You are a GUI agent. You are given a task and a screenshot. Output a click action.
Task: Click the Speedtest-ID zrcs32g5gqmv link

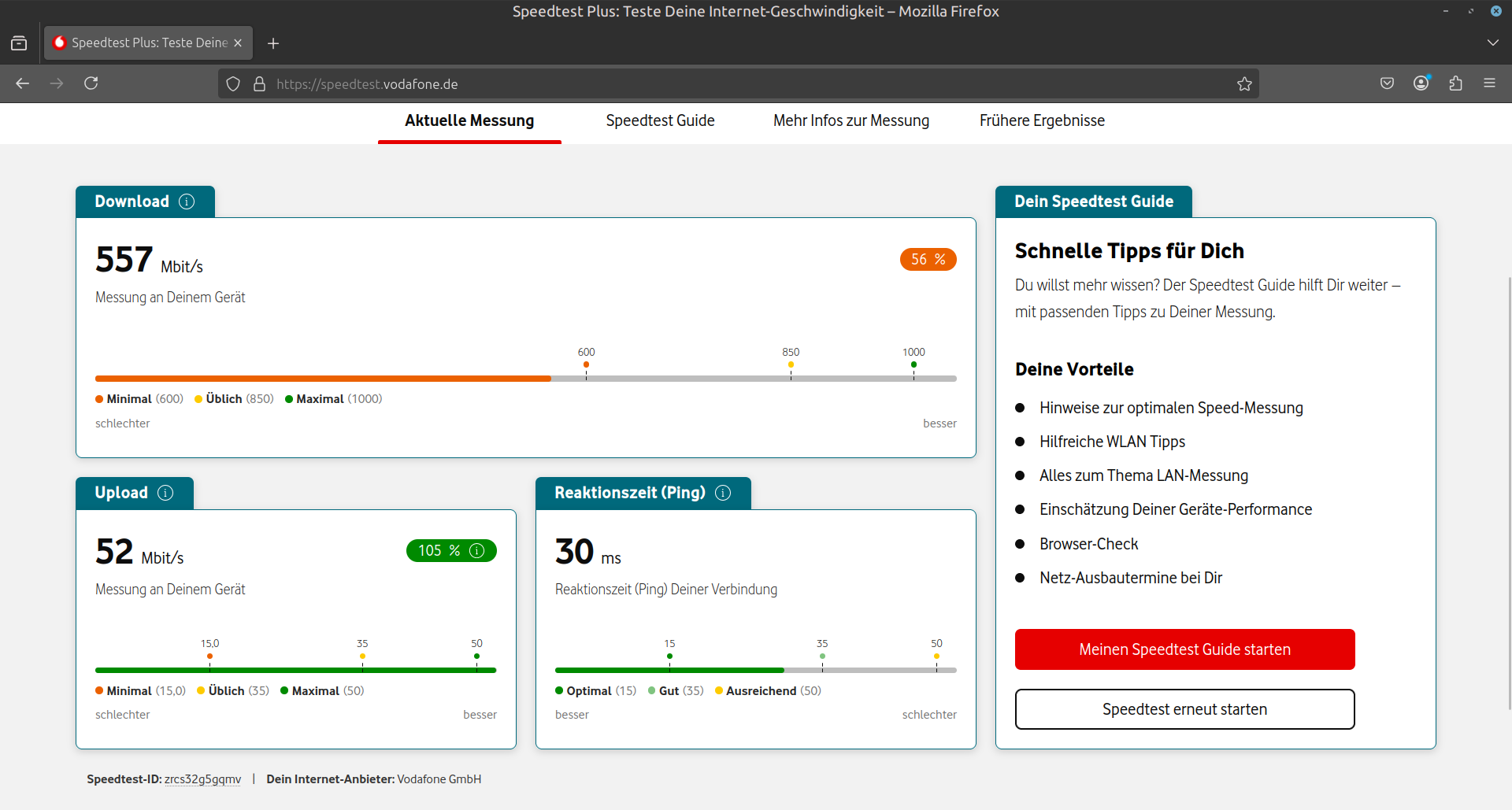[x=202, y=779]
